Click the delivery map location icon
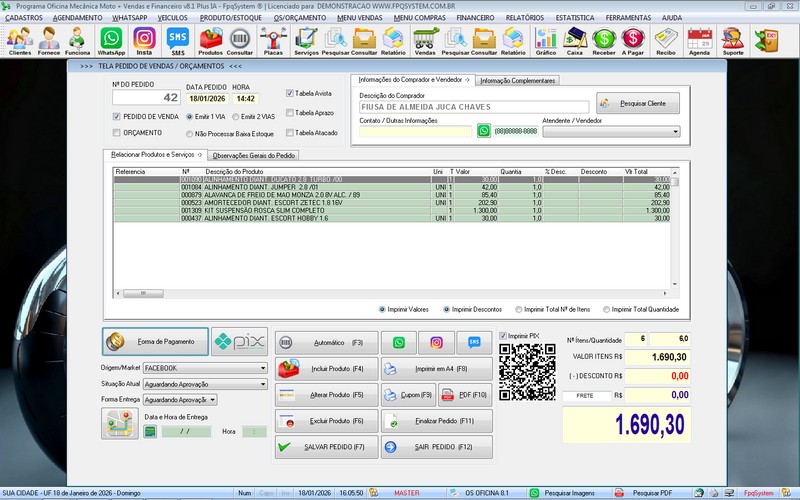Viewport: 800px width, 500px height. [119, 424]
